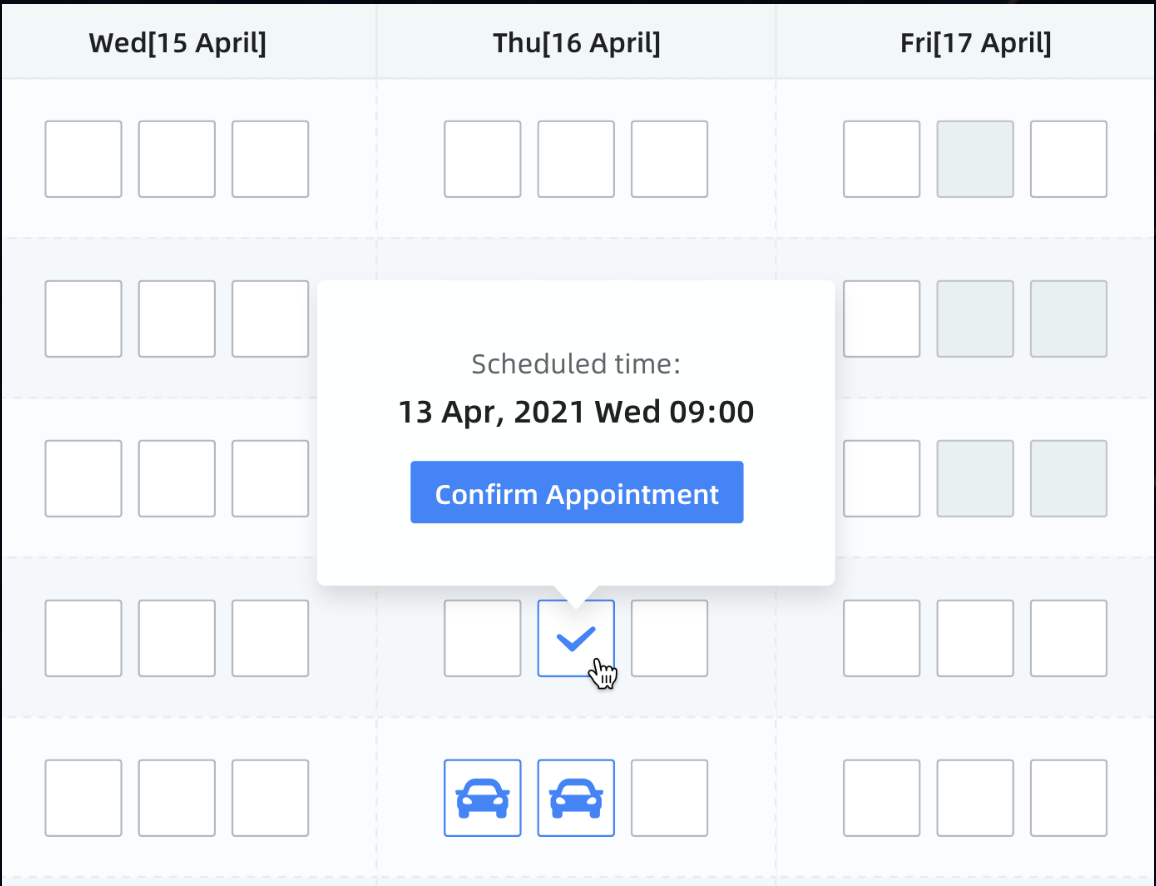Open the Fri[17 April] column header
The width and height of the screenshot is (1156, 886).
pyautogui.click(x=975, y=43)
